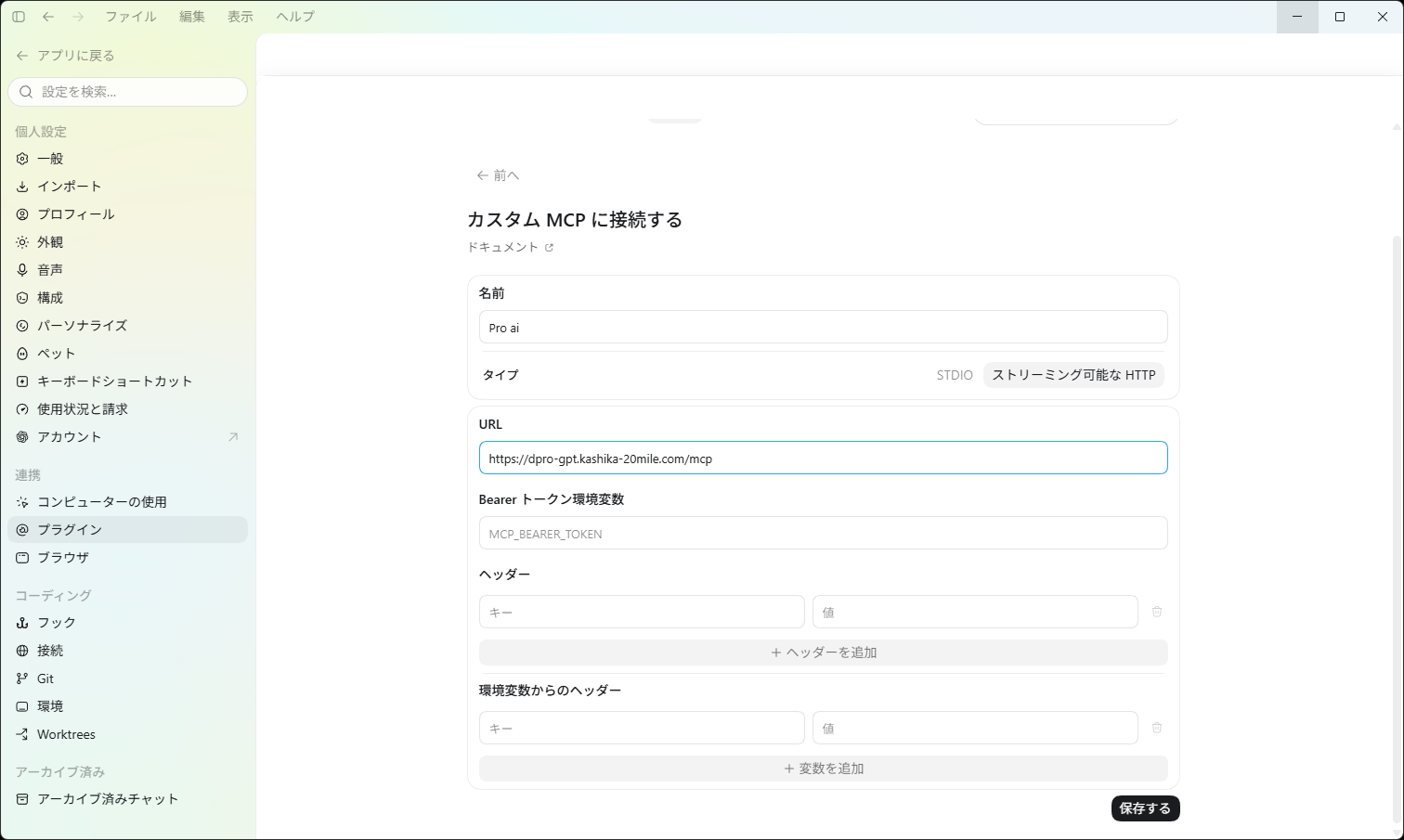This screenshot has width=1404, height=840.
Task: Open 環境 environment settings
Action: pyautogui.click(x=128, y=706)
